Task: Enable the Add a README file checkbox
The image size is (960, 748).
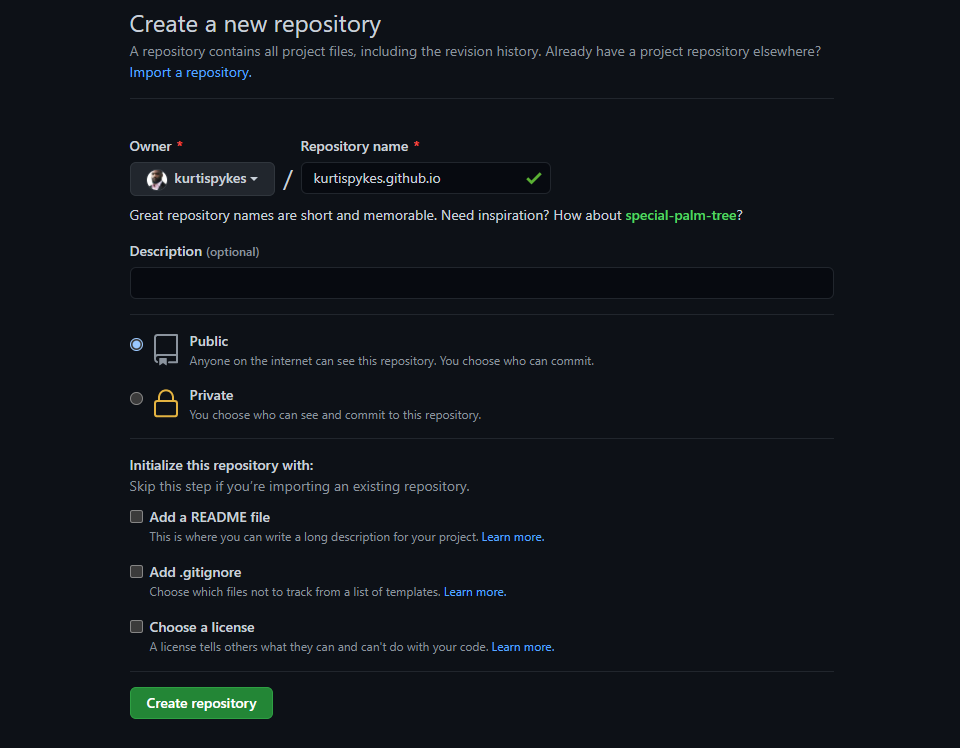Action: tap(136, 516)
